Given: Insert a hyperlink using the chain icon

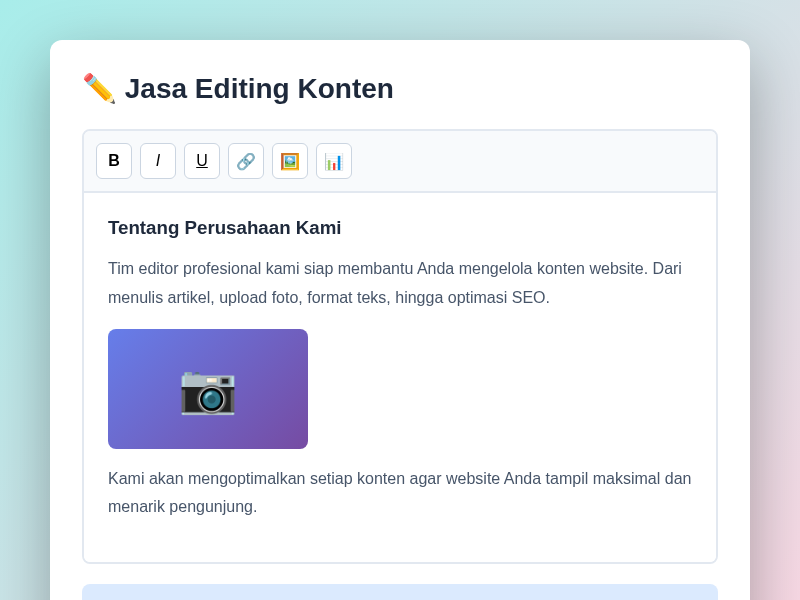Looking at the screenshot, I should pos(246,161).
